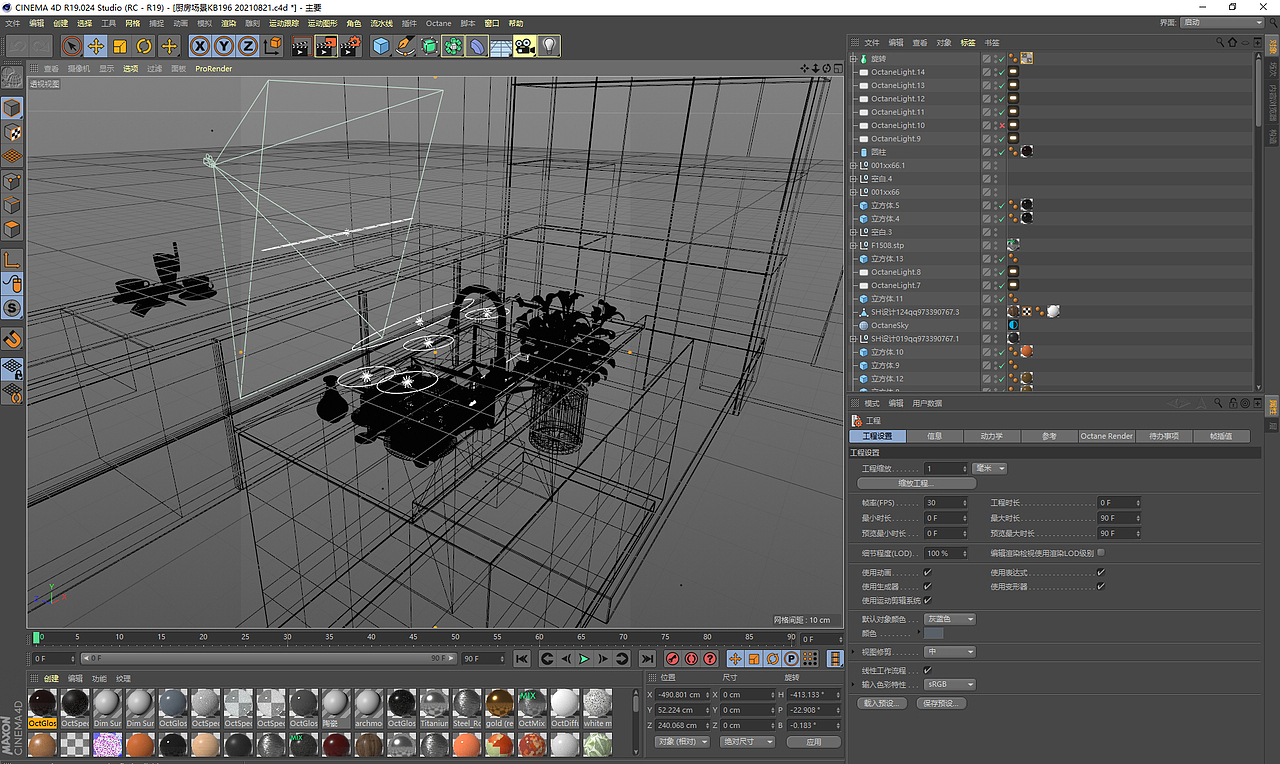Viewport: 1280px width, 764px height.
Task: Open the 灰蓝色 default color dropdown
Action: coord(949,619)
